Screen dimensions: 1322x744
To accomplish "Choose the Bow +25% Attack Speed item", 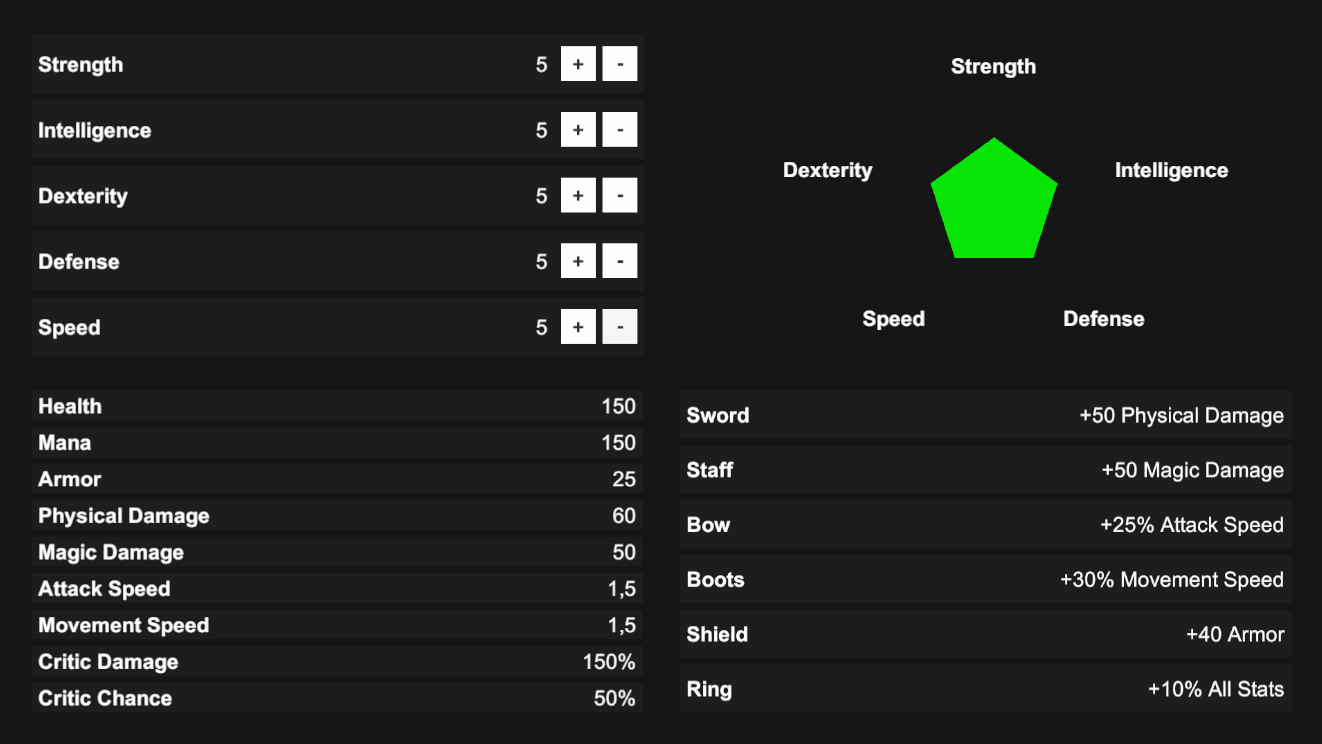I will click(x=985, y=525).
